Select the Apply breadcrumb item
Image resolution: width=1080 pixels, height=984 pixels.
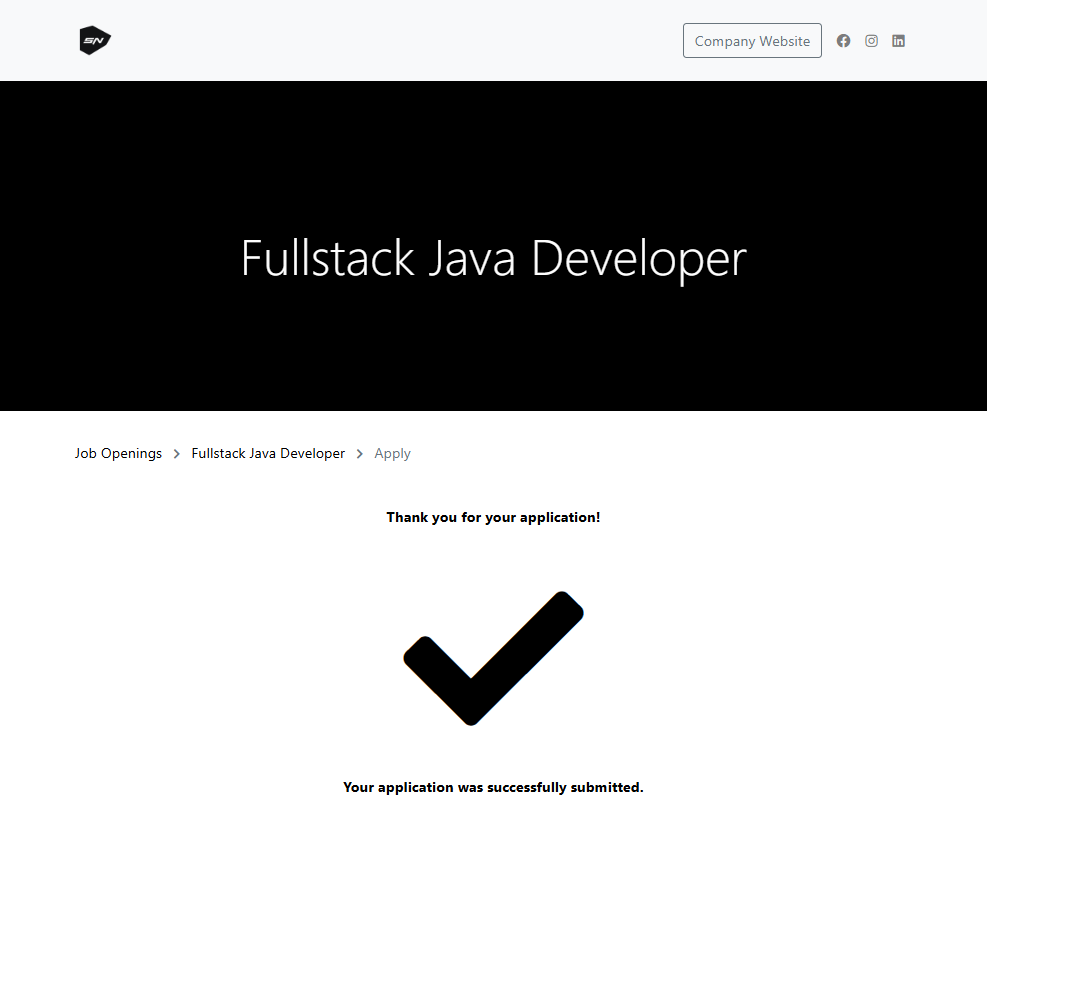[x=392, y=454]
